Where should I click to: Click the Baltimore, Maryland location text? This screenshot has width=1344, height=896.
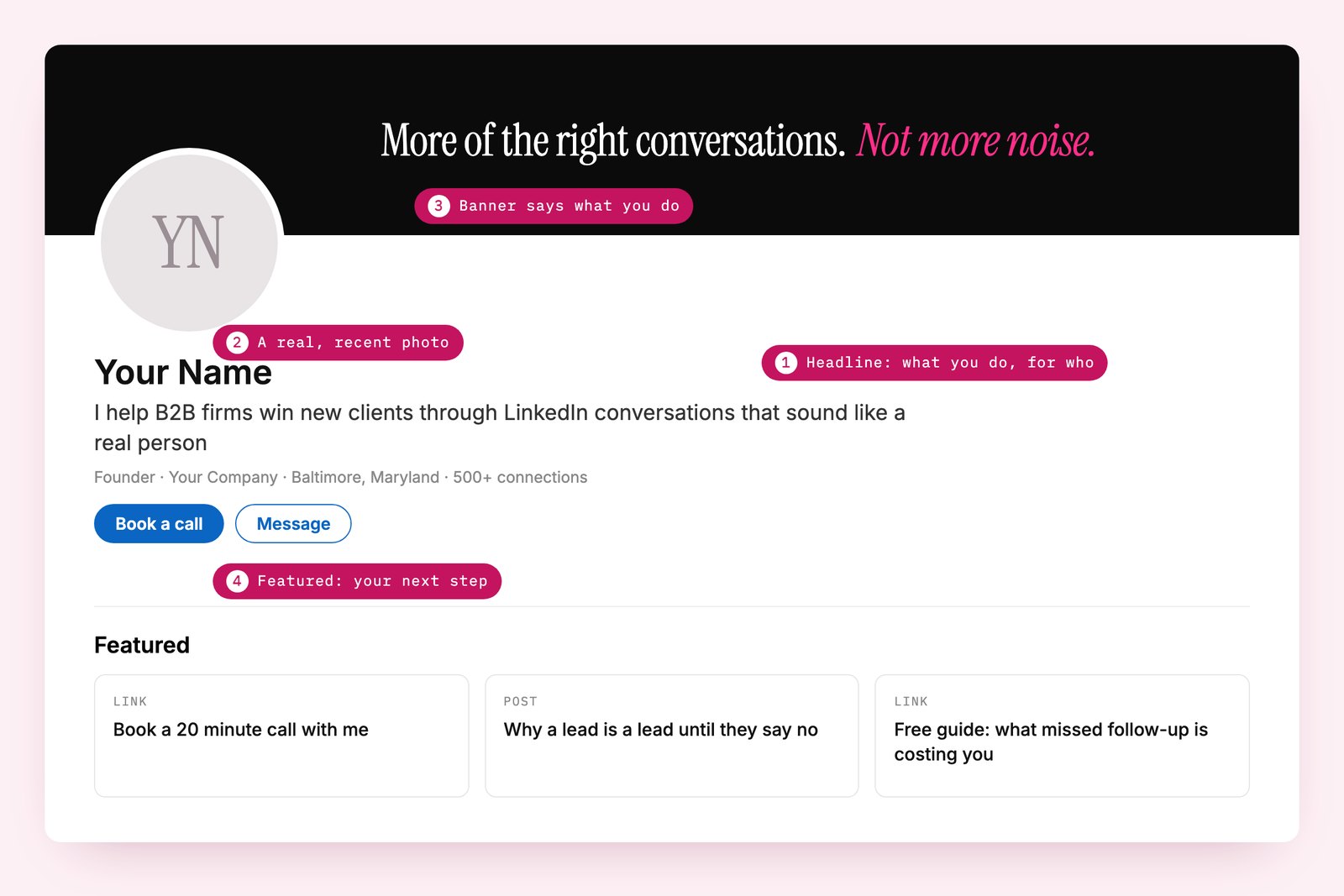tap(365, 477)
